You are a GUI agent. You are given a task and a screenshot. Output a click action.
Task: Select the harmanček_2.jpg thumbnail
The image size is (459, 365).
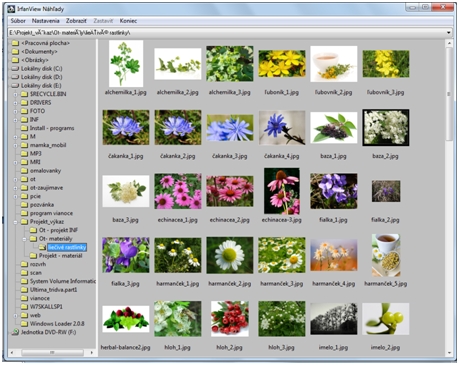pyautogui.click(x=230, y=255)
